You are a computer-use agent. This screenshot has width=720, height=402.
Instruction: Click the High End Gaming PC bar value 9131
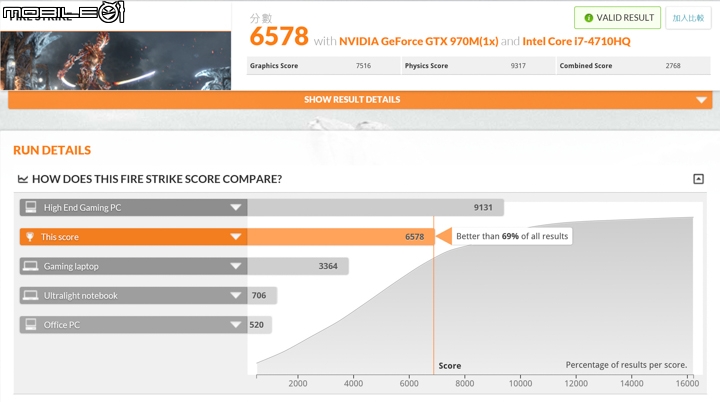point(483,207)
